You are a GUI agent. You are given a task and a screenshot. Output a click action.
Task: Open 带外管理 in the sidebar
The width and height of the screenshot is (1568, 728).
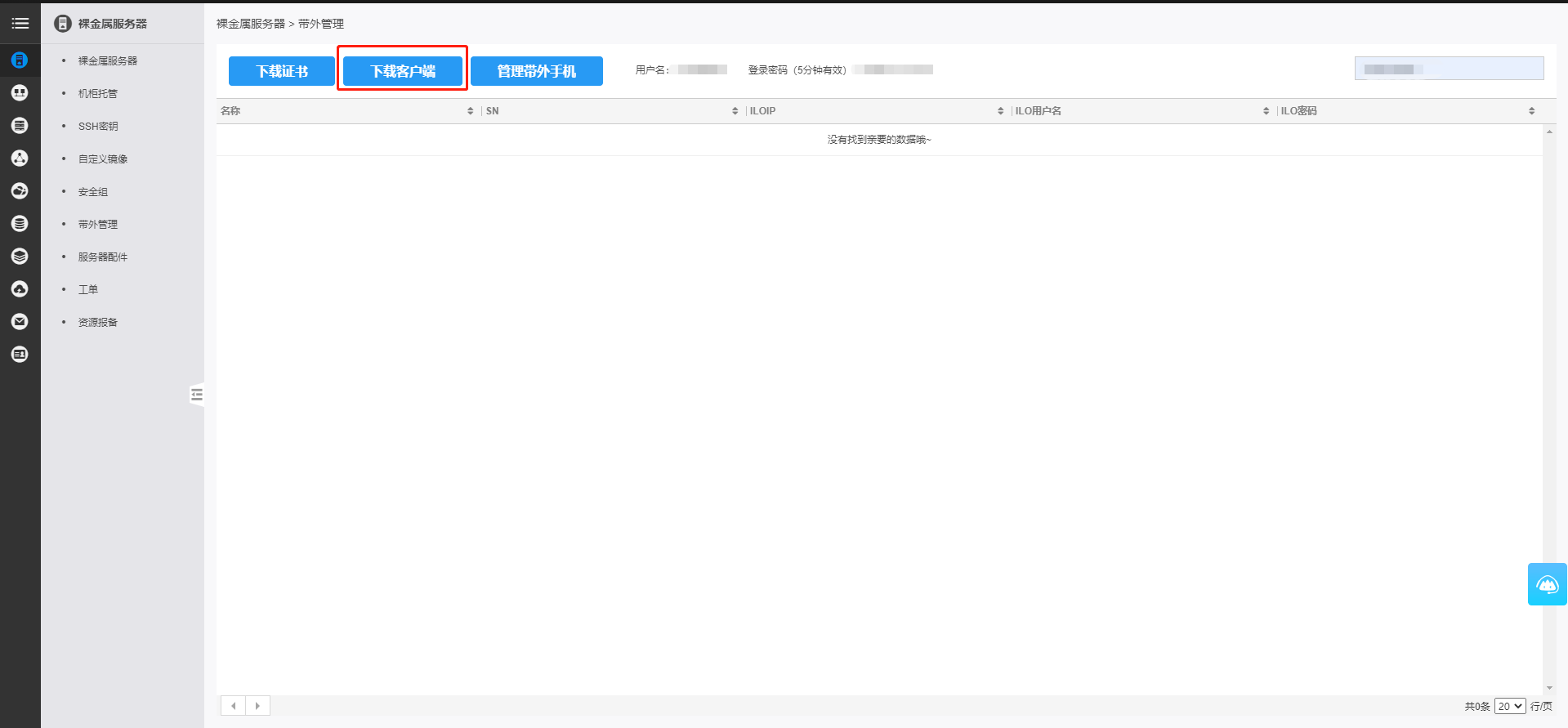tap(98, 224)
